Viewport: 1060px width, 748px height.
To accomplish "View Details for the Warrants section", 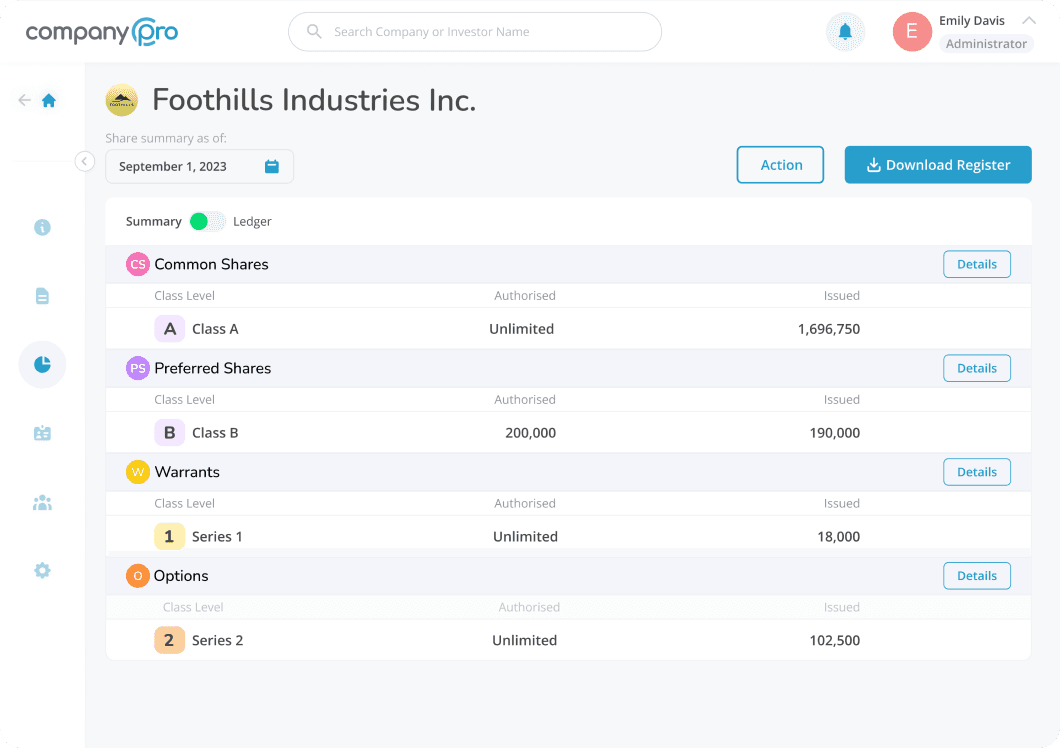I will [x=976, y=472].
